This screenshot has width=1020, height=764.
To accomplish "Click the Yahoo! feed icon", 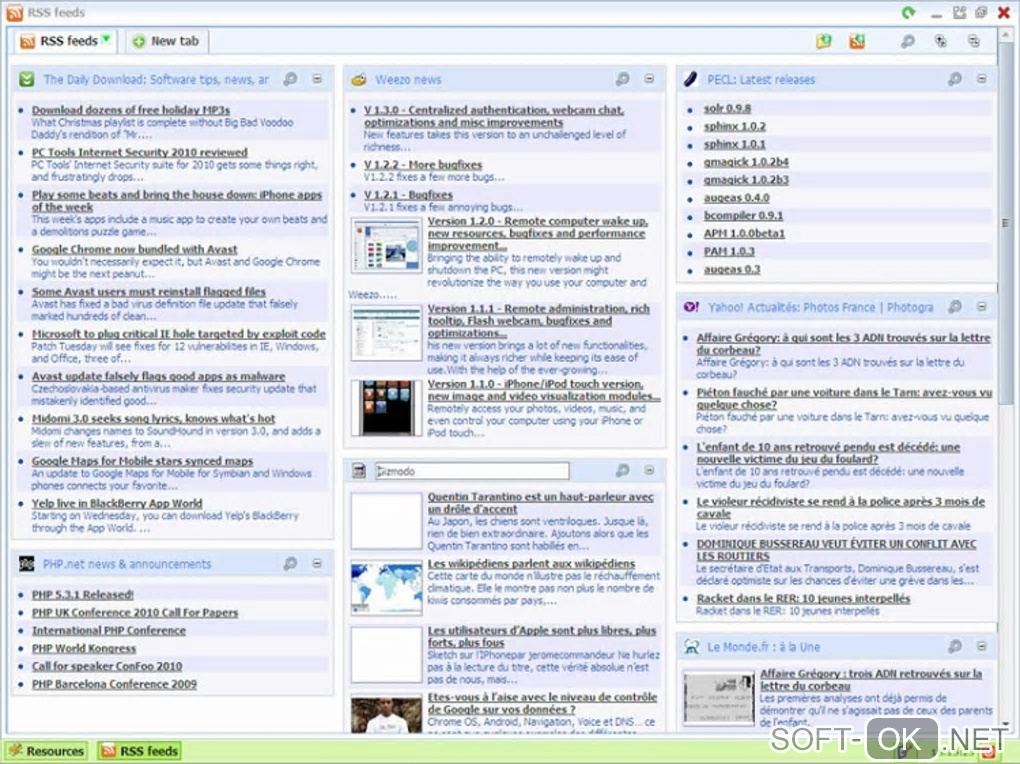I will point(691,307).
